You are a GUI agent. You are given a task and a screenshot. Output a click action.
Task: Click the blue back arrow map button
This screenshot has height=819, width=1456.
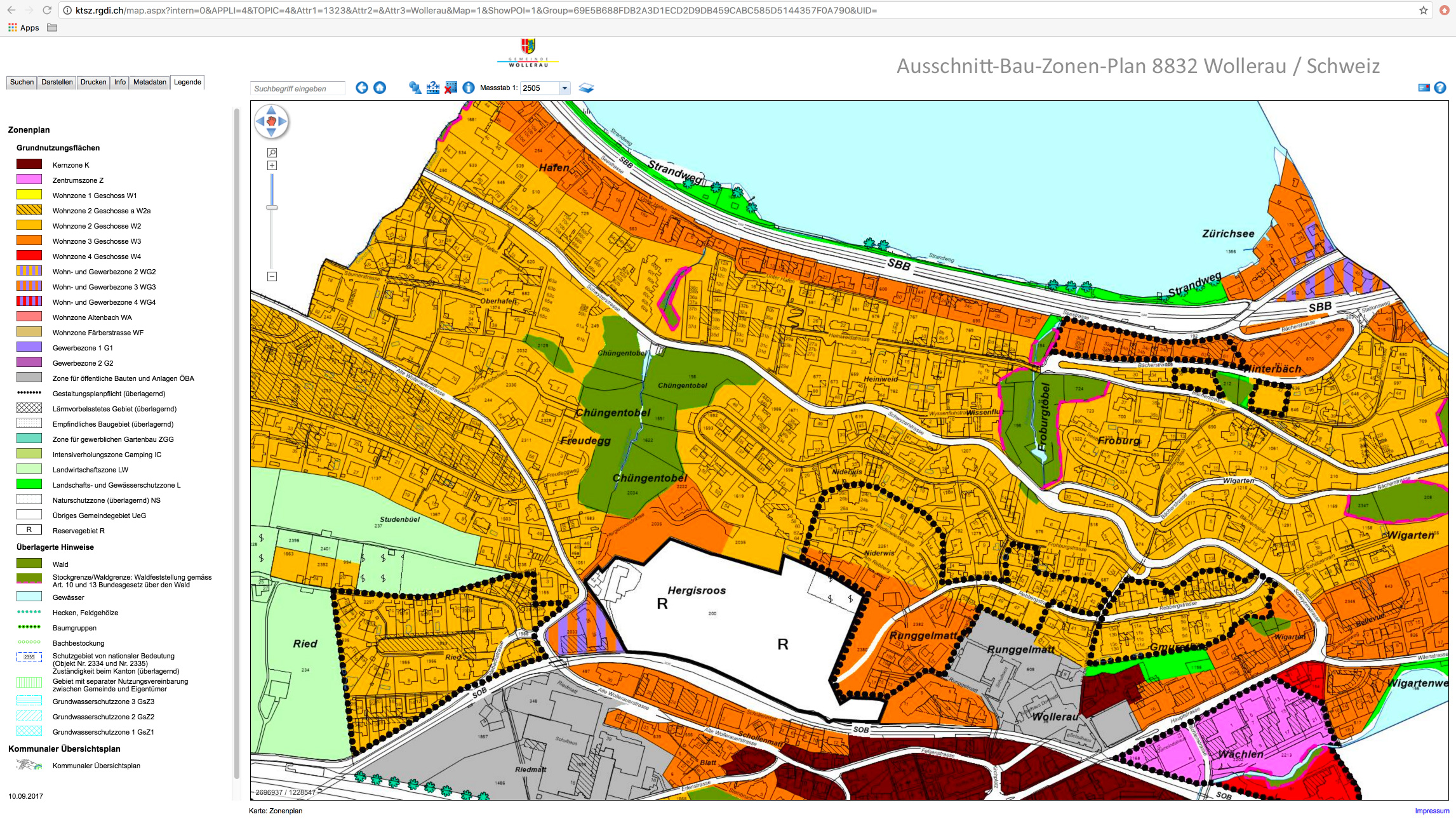coord(361,88)
